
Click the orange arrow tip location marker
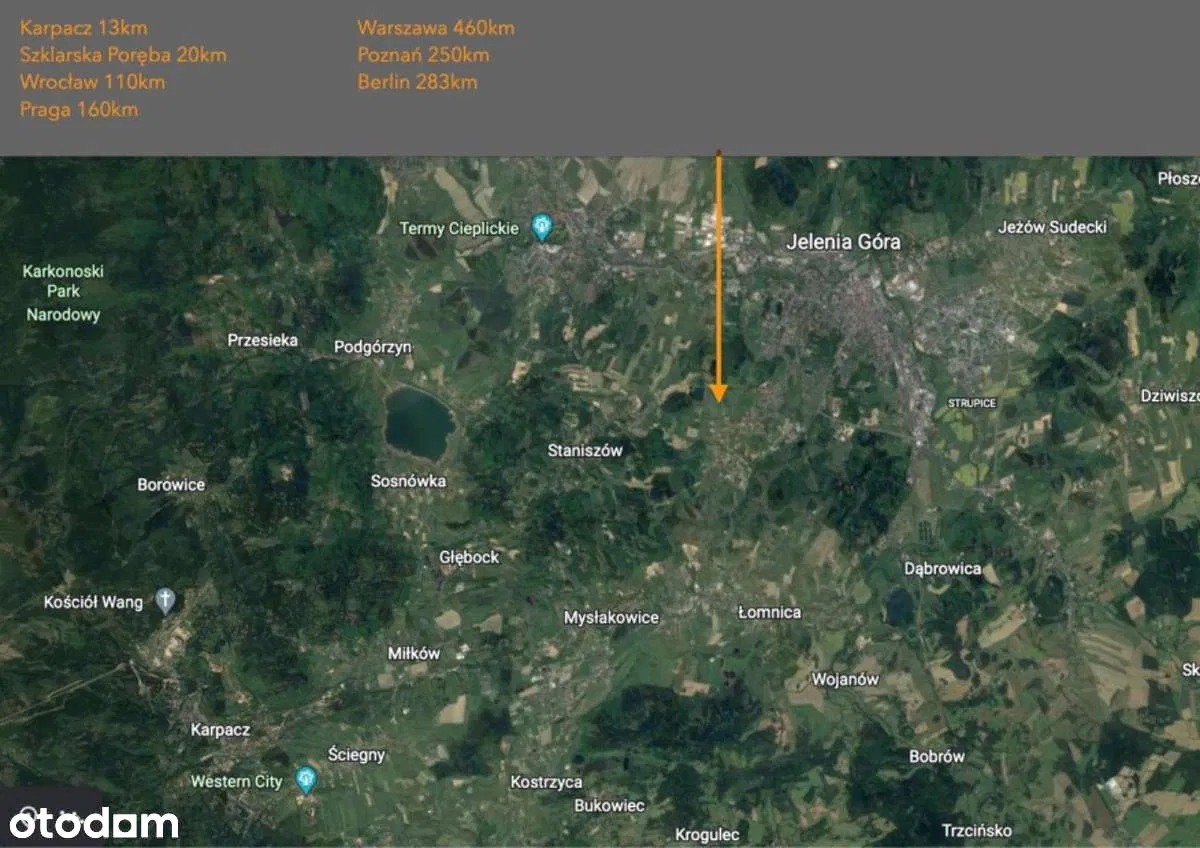pos(717,395)
